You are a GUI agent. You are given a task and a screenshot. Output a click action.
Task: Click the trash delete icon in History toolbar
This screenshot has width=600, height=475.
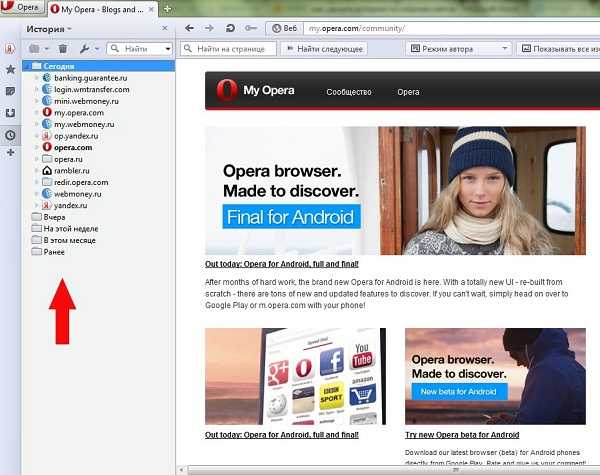[63, 48]
